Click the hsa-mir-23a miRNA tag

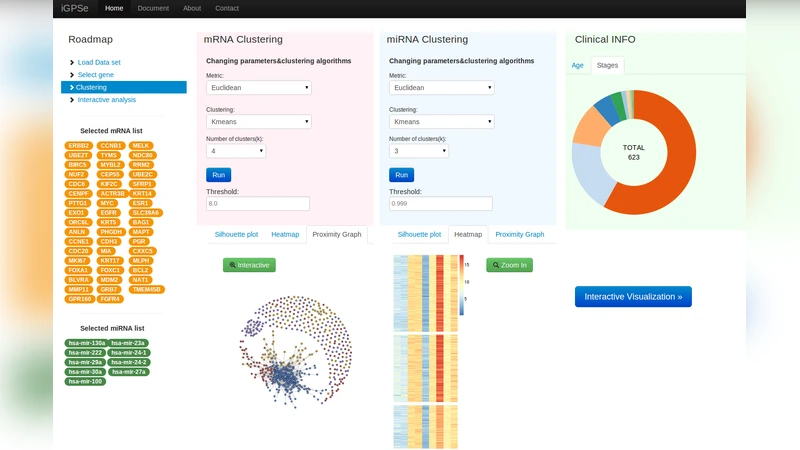tap(128, 343)
